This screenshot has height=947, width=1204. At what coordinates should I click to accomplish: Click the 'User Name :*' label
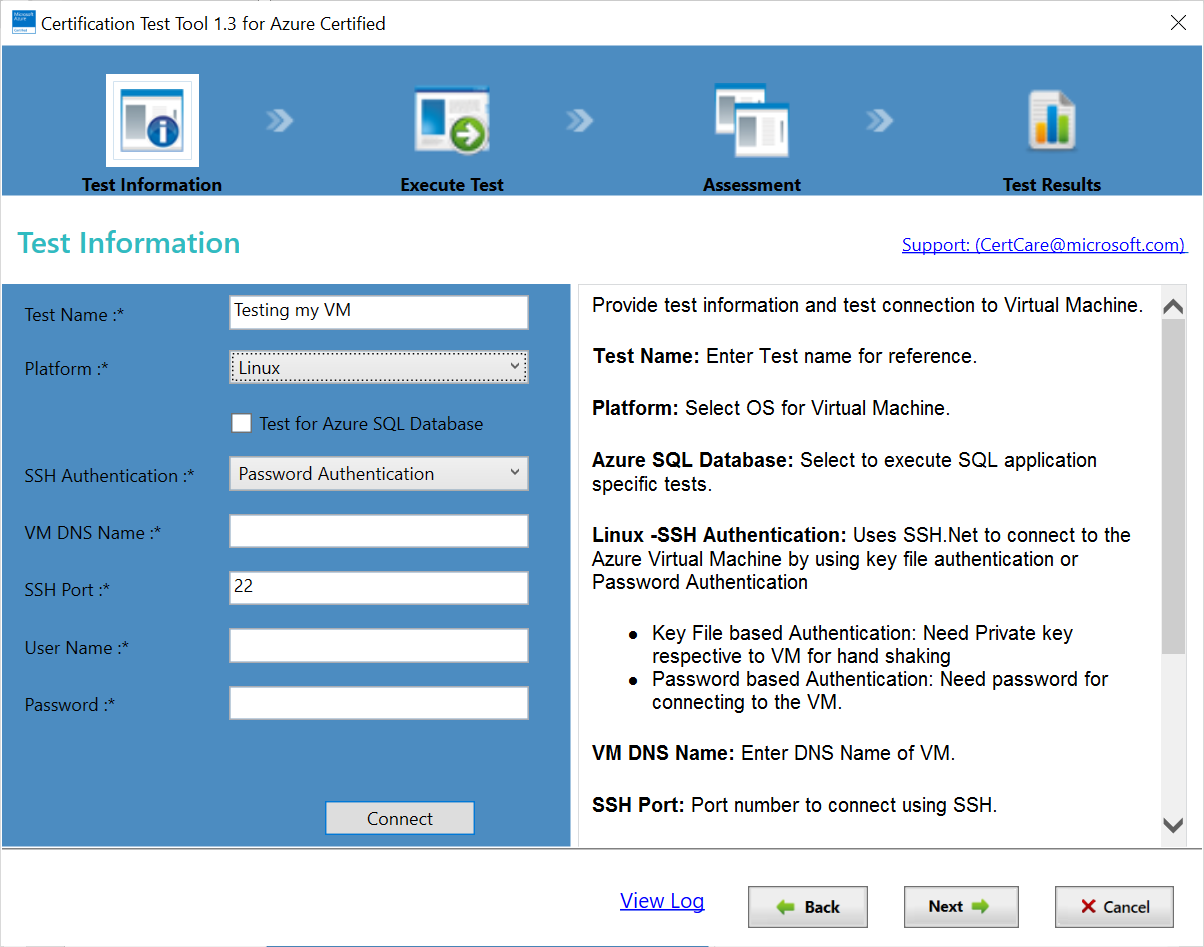click(x=77, y=648)
